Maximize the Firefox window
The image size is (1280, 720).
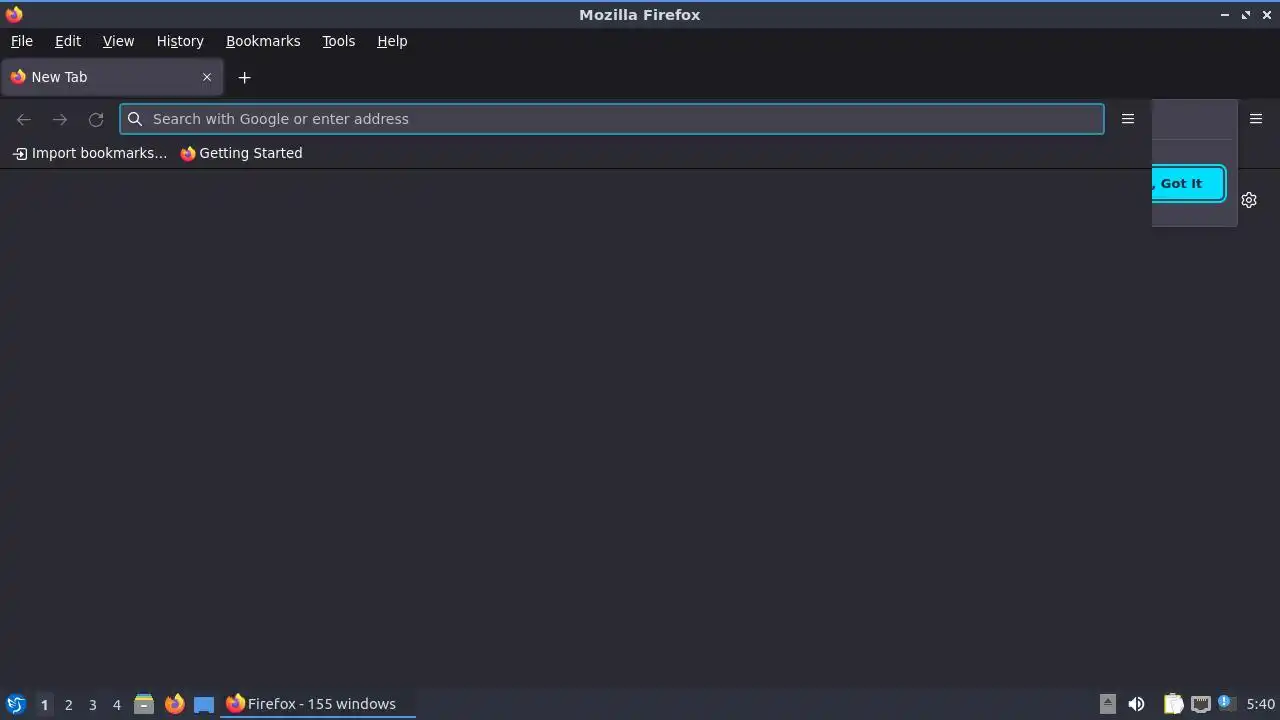pos(1246,15)
